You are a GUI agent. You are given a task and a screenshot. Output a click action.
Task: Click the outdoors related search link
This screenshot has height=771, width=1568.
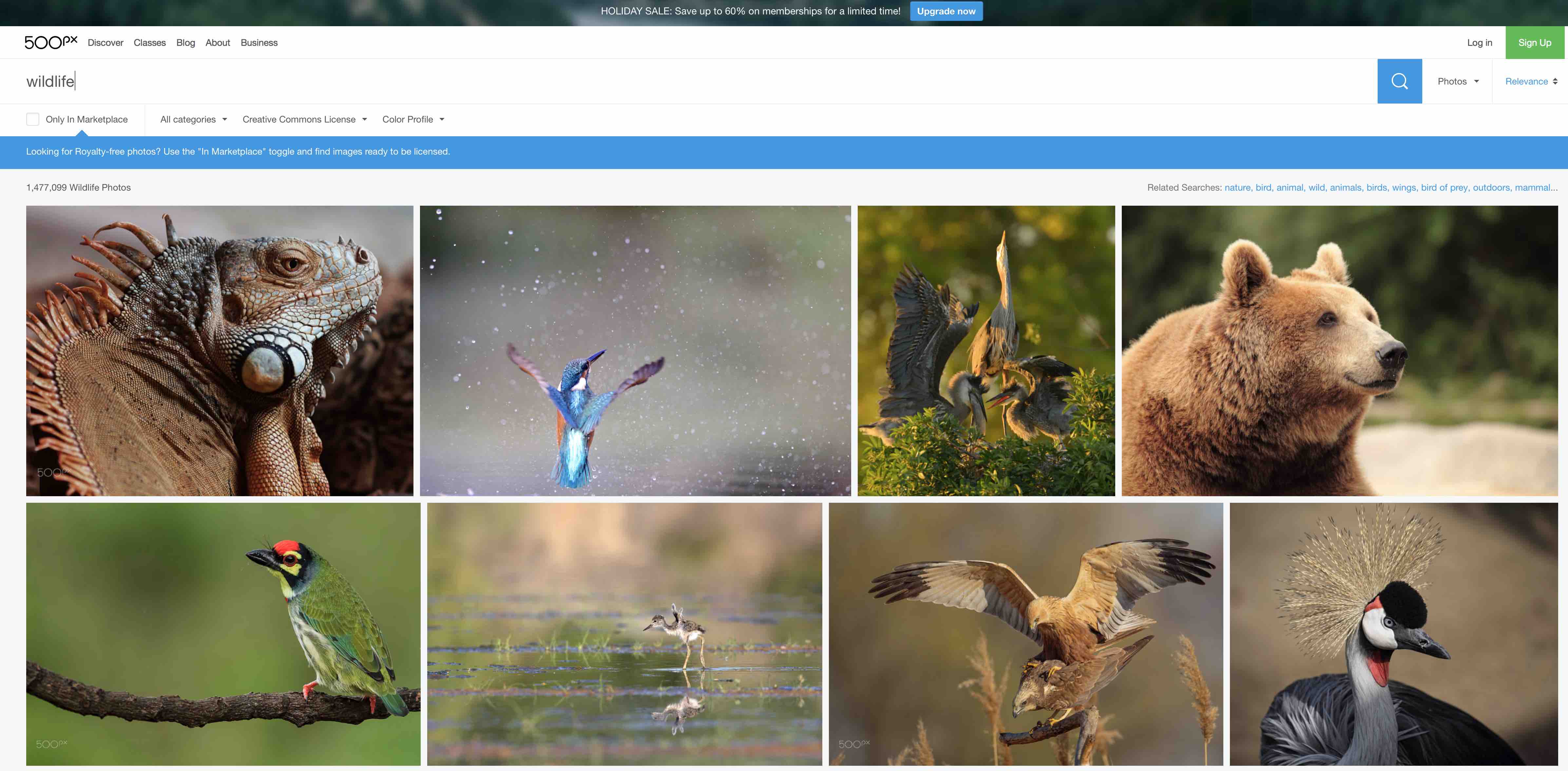(x=1492, y=187)
